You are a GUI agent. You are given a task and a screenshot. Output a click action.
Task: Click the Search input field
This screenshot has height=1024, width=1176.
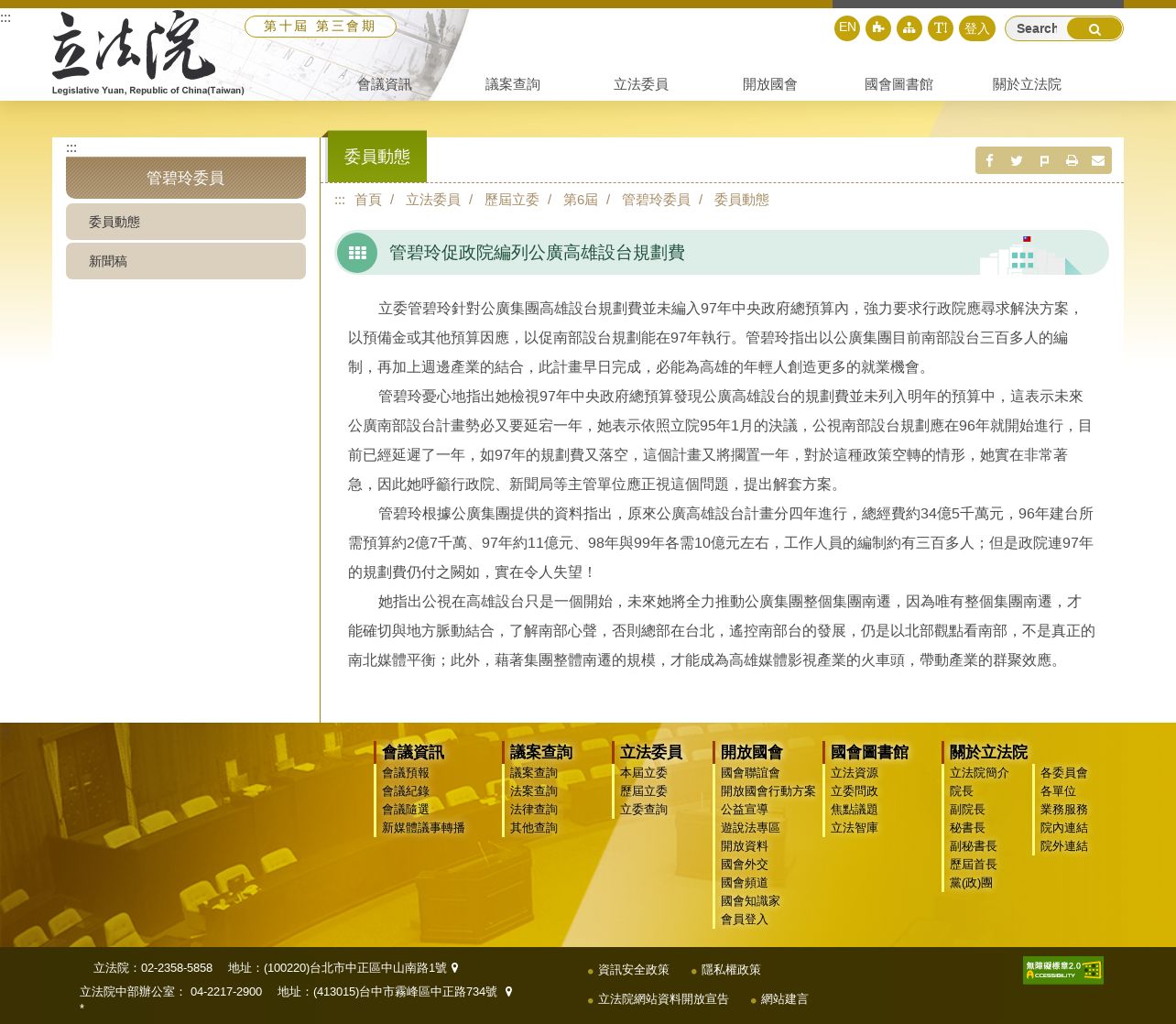(1037, 28)
